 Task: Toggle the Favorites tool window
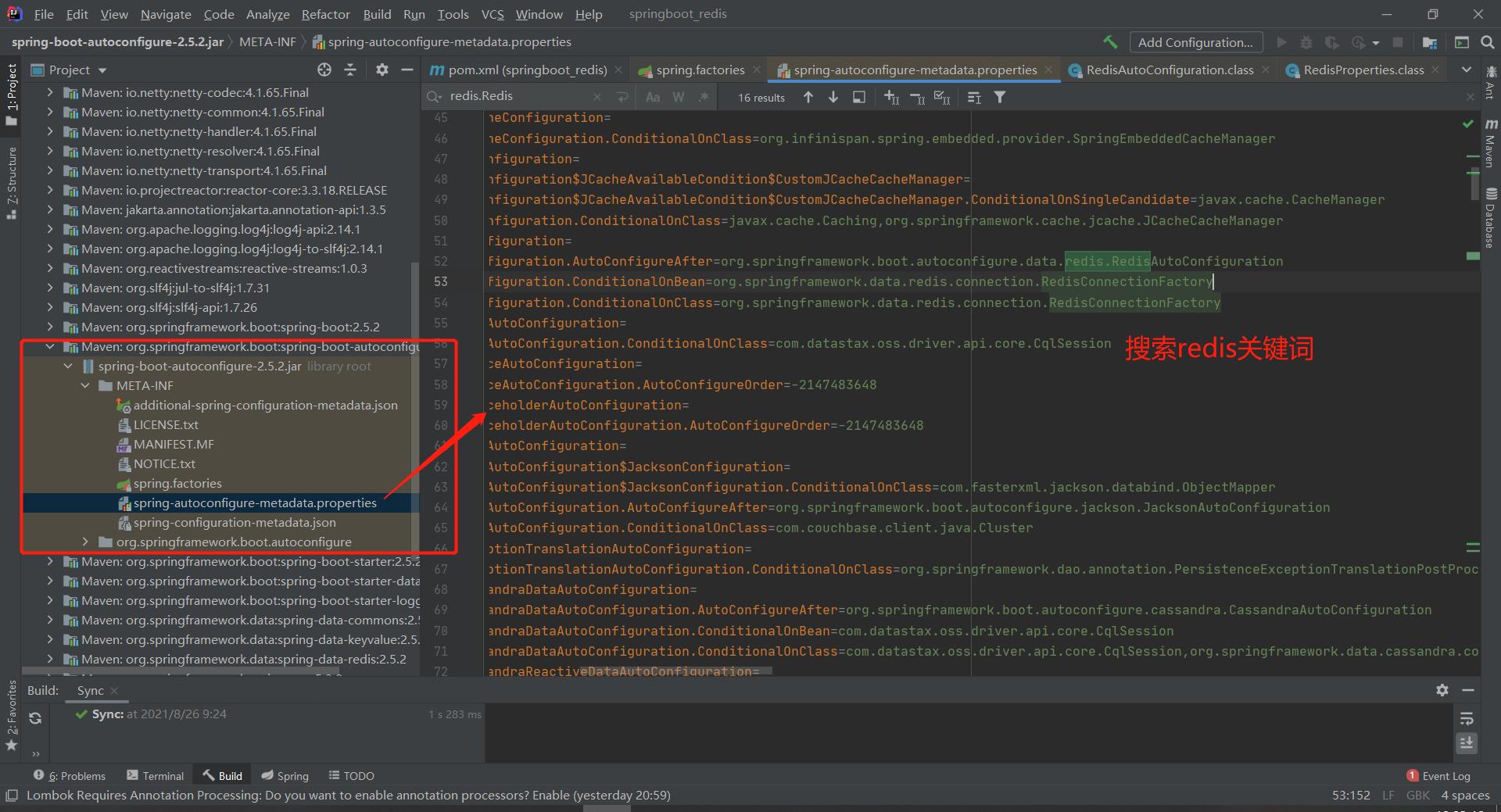pyautogui.click(x=12, y=715)
